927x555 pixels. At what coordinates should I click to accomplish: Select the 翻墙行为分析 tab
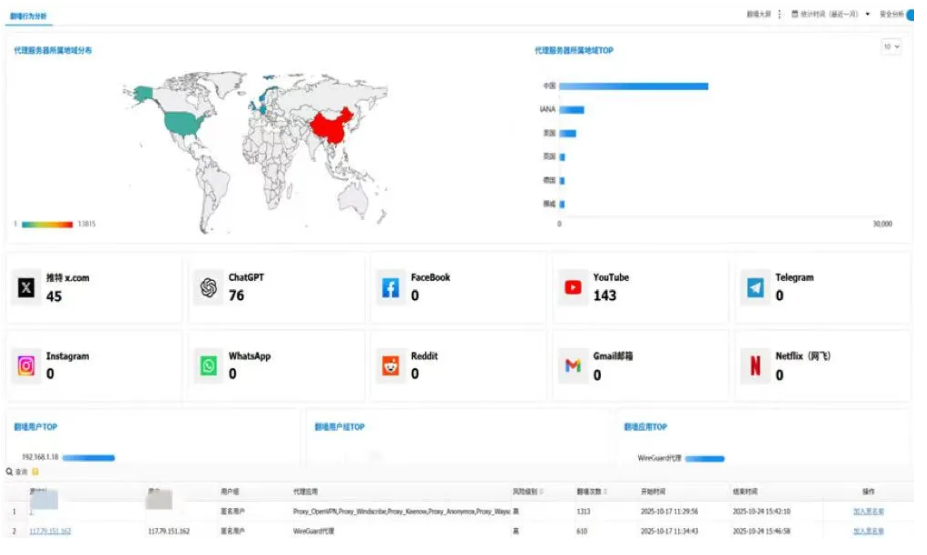28,17
